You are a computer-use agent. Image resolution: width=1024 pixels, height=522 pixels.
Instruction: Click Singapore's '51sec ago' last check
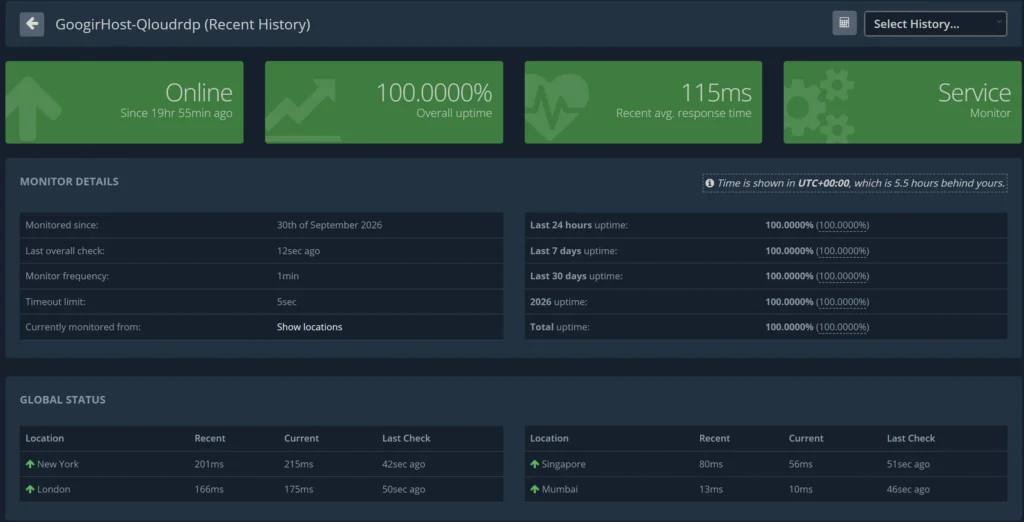tap(908, 464)
